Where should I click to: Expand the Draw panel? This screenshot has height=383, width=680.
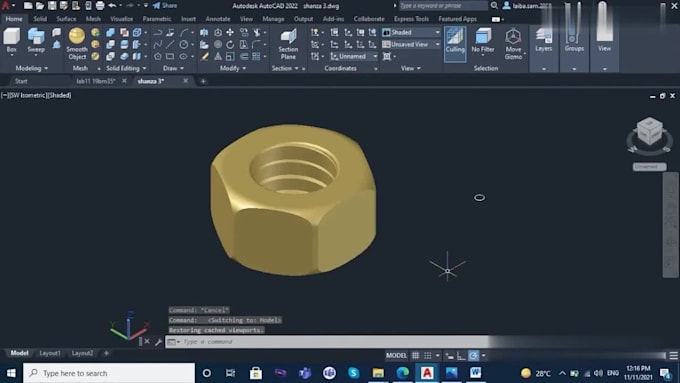173,68
